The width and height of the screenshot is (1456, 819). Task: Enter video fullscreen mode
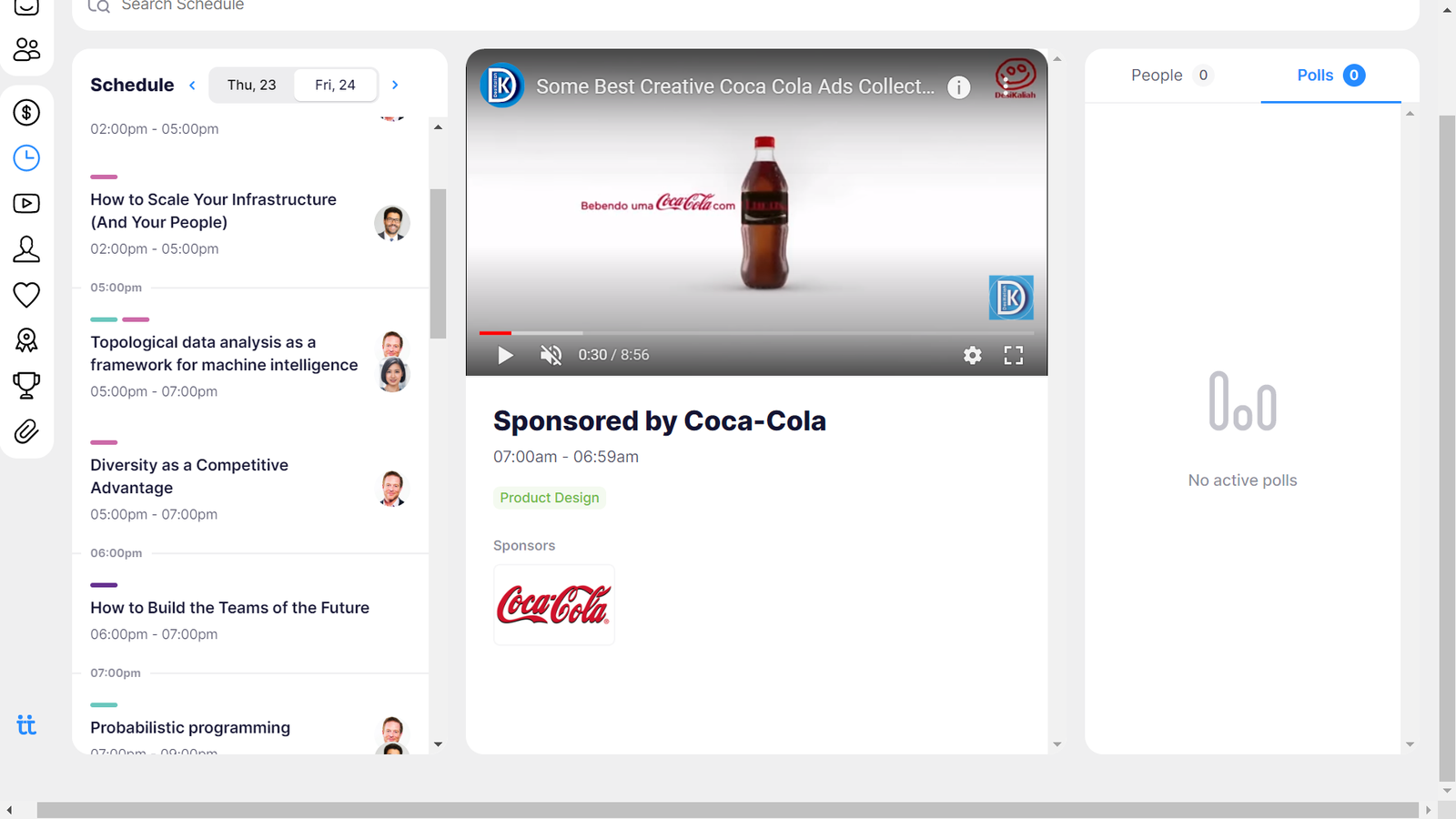(1014, 355)
